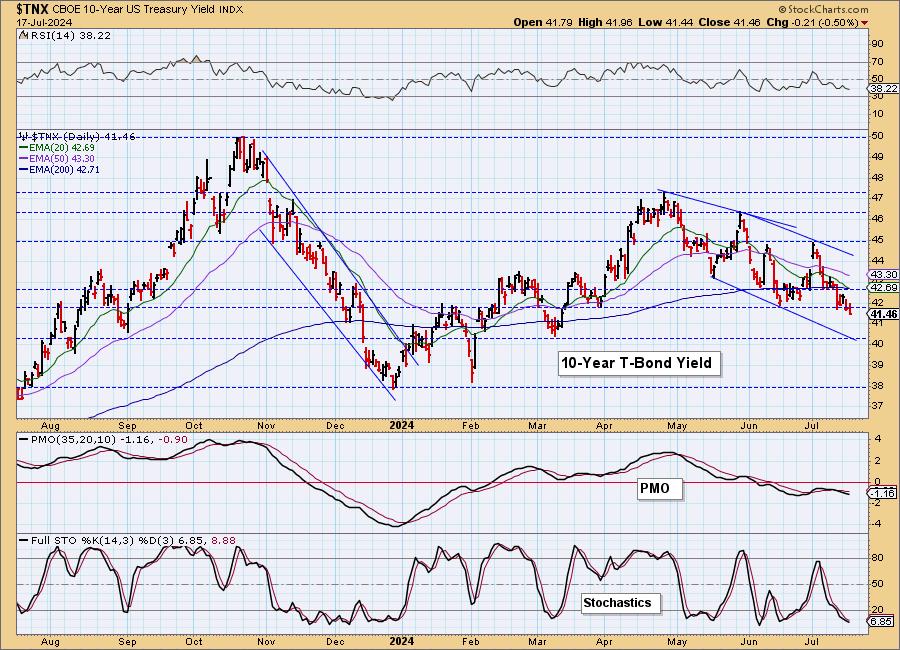Click the 49 price label on the right axis
This screenshot has height=650, width=900.
coord(877,157)
